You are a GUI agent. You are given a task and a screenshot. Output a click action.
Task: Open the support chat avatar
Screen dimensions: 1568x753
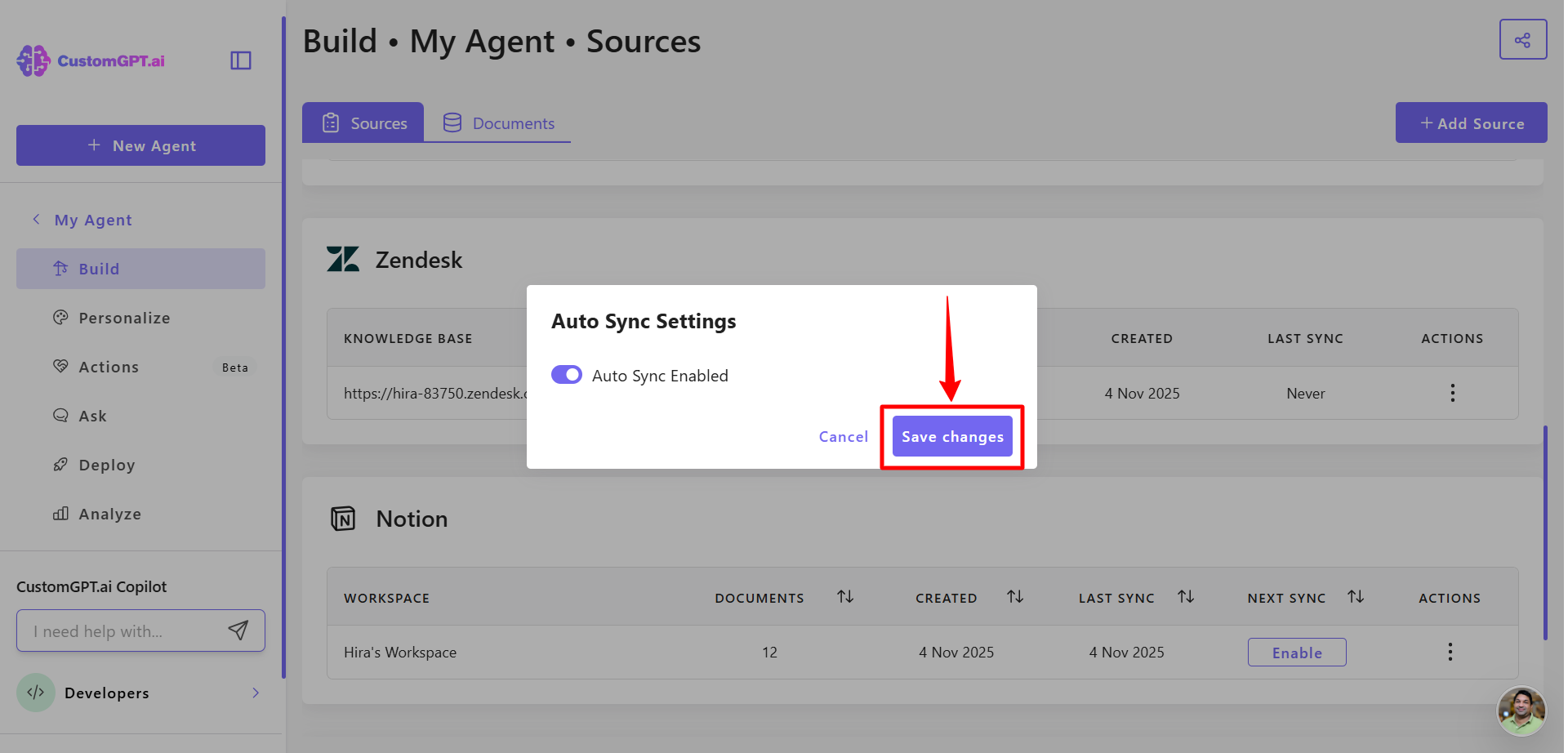tap(1521, 711)
